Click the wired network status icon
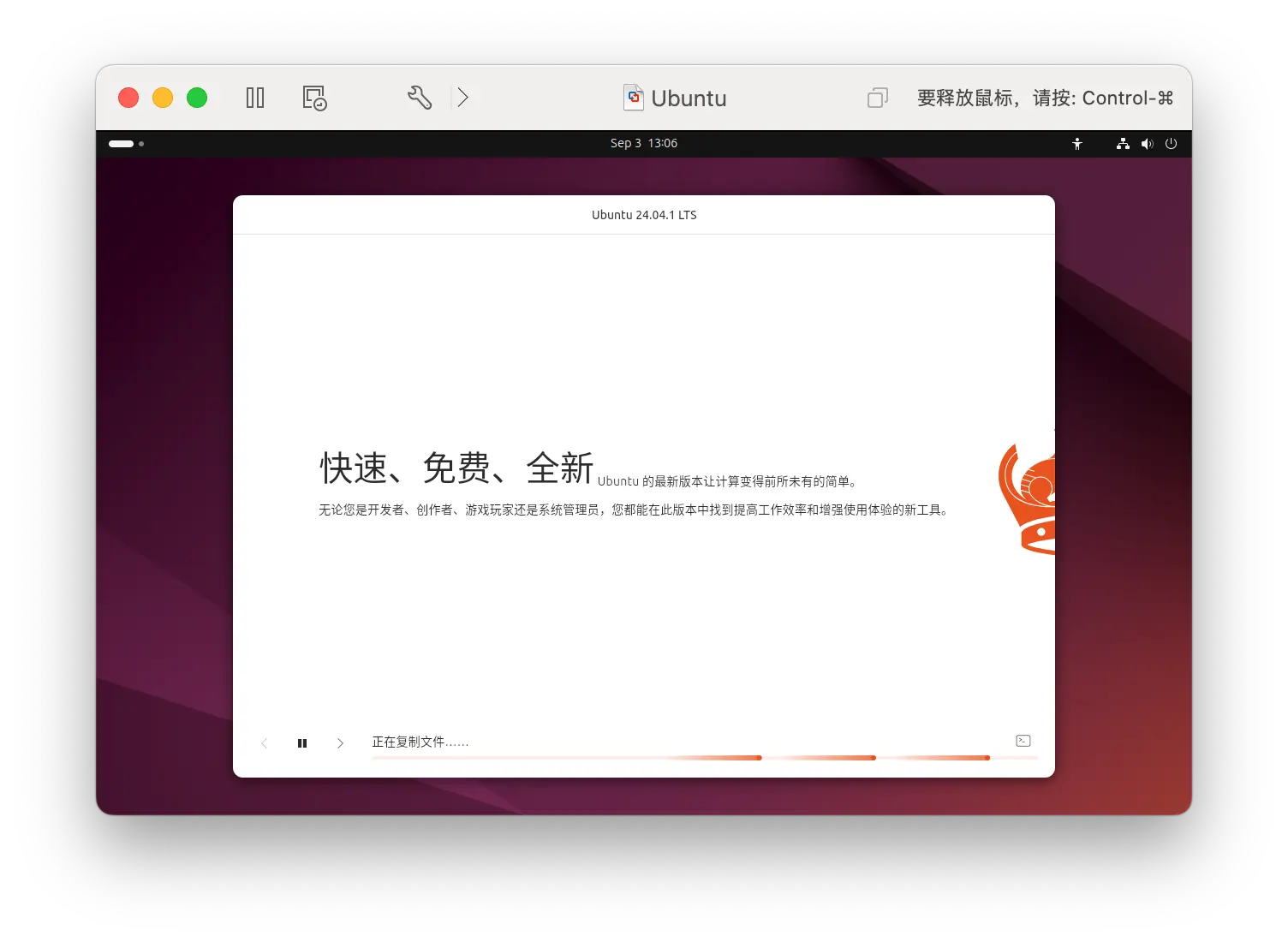This screenshot has width=1288, height=942. click(1123, 144)
